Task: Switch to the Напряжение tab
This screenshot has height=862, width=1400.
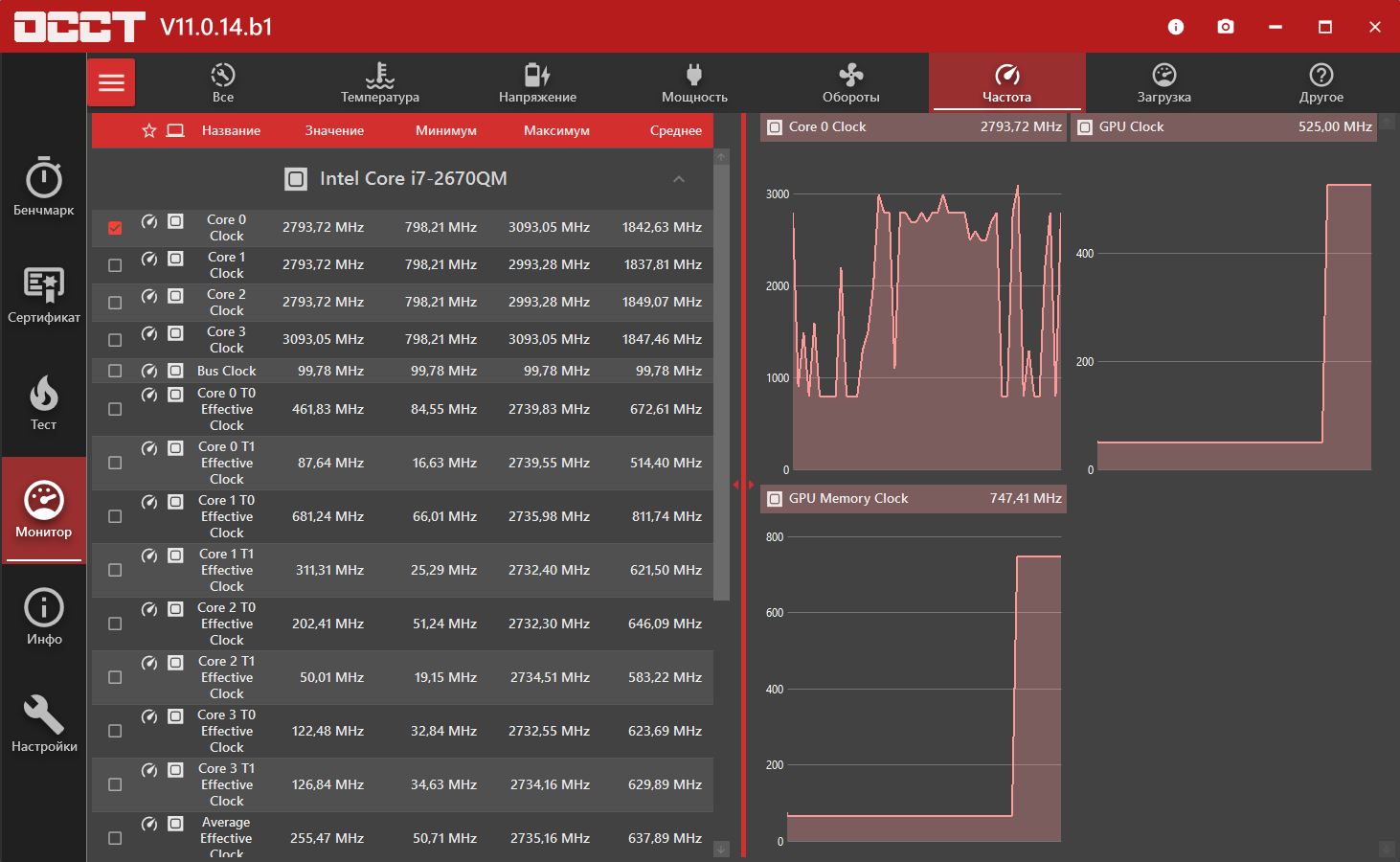Action: (x=537, y=82)
